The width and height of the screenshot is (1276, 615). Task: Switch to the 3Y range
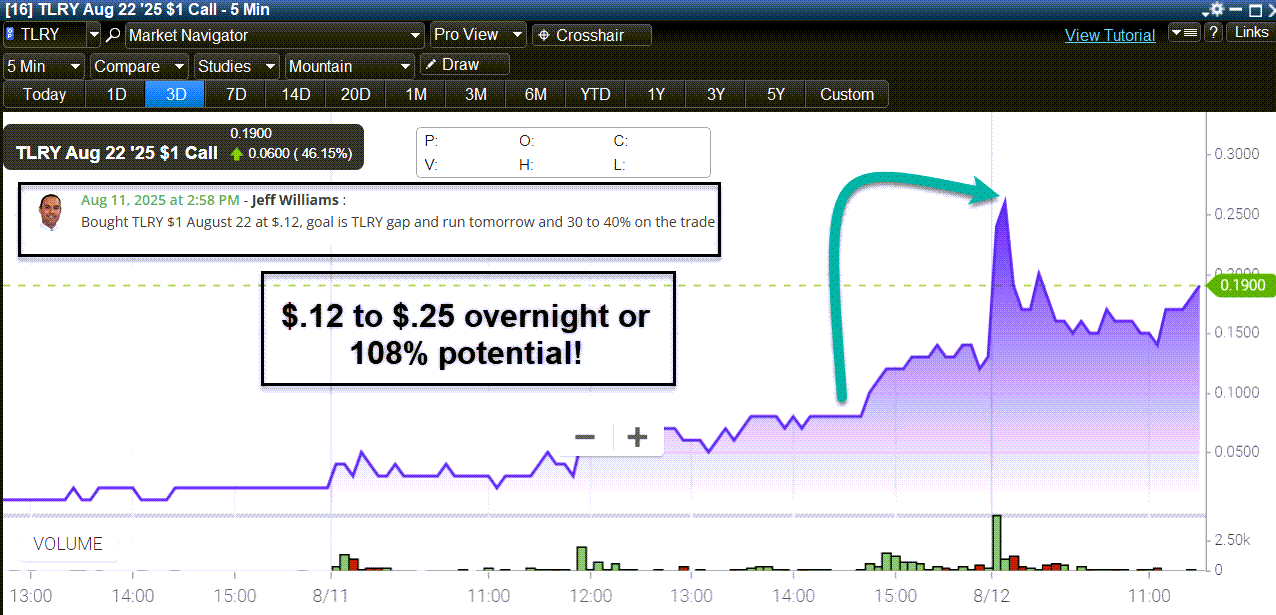coord(716,94)
